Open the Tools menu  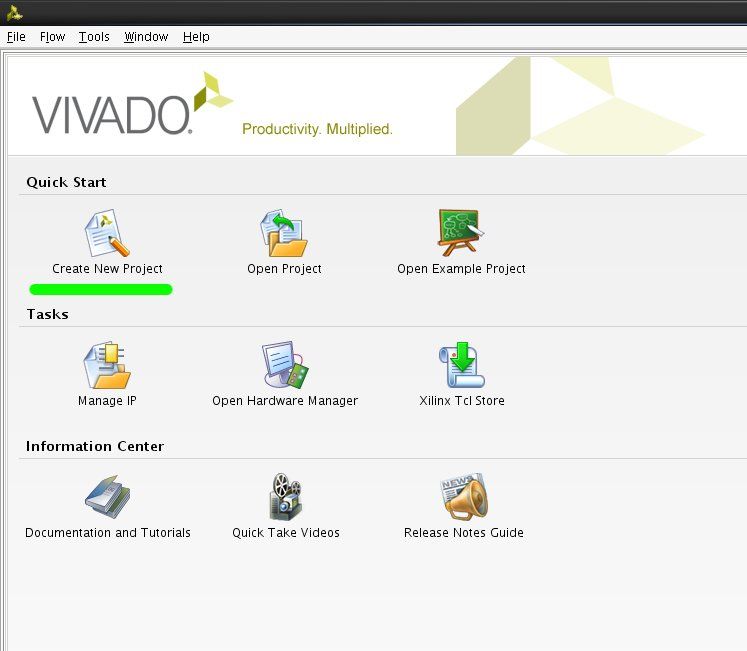click(x=94, y=37)
